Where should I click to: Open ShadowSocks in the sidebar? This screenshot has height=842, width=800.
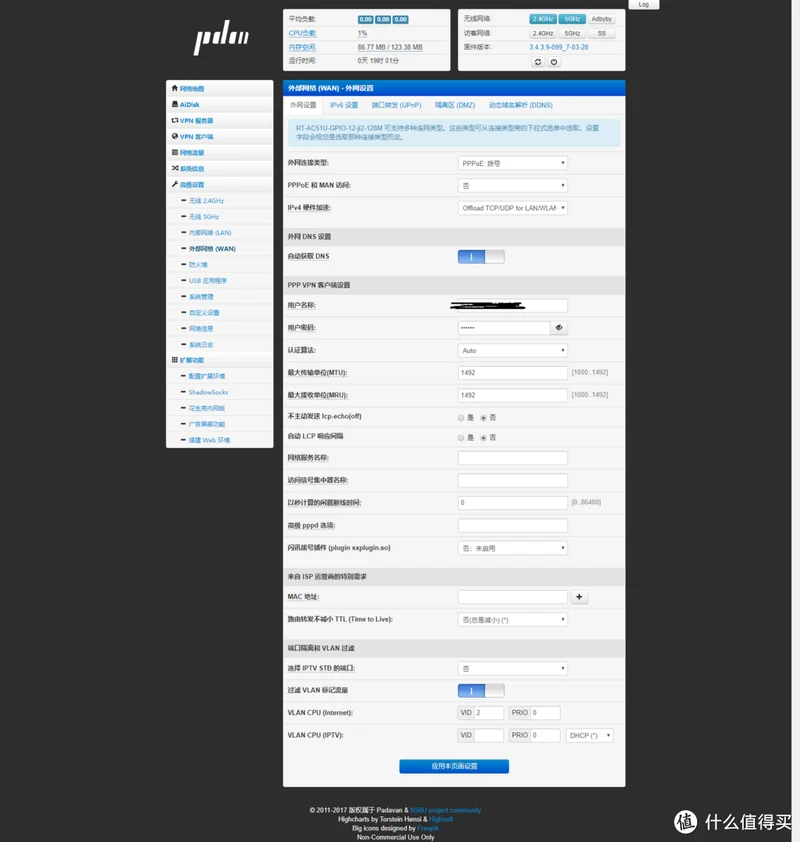click(x=208, y=392)
